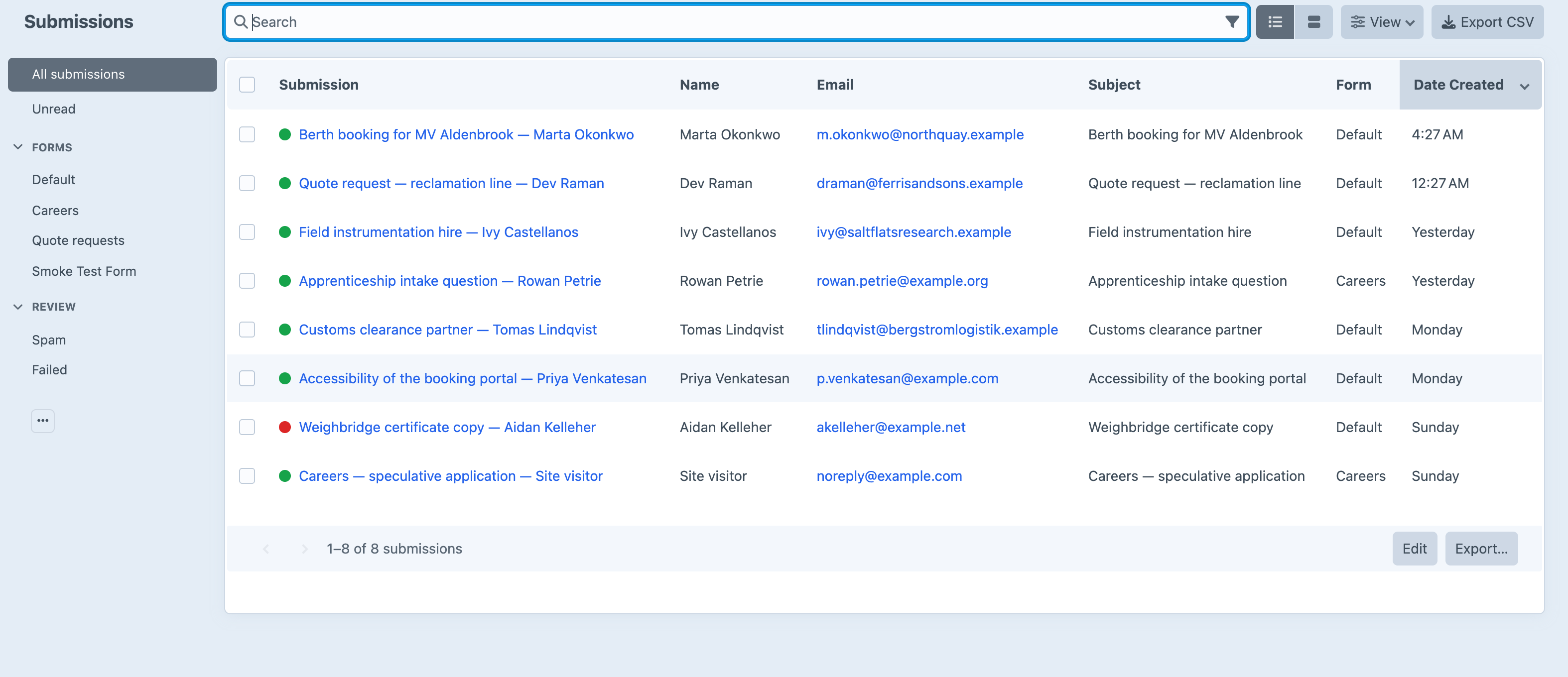Show Unread submissions
The image size is (1568, 677).
pos(54,109)
